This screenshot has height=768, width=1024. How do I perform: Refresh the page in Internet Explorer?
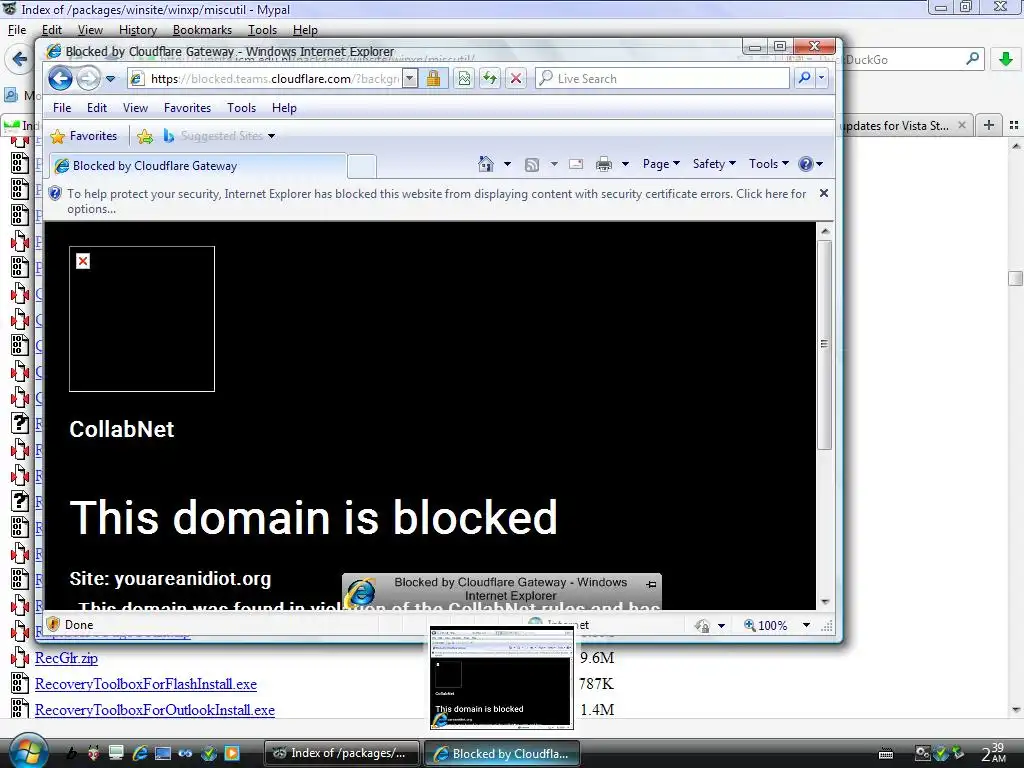coord(490,78)
